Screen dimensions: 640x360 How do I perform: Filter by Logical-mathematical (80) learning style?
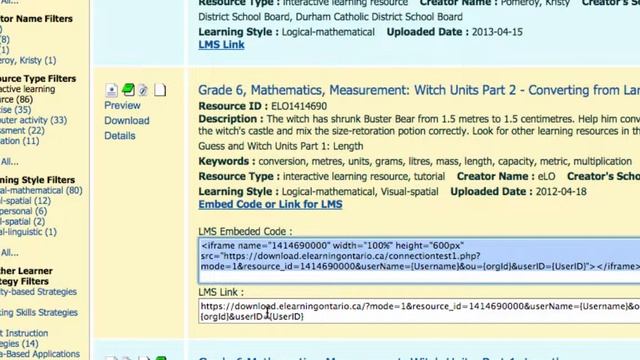coord(41,191)
